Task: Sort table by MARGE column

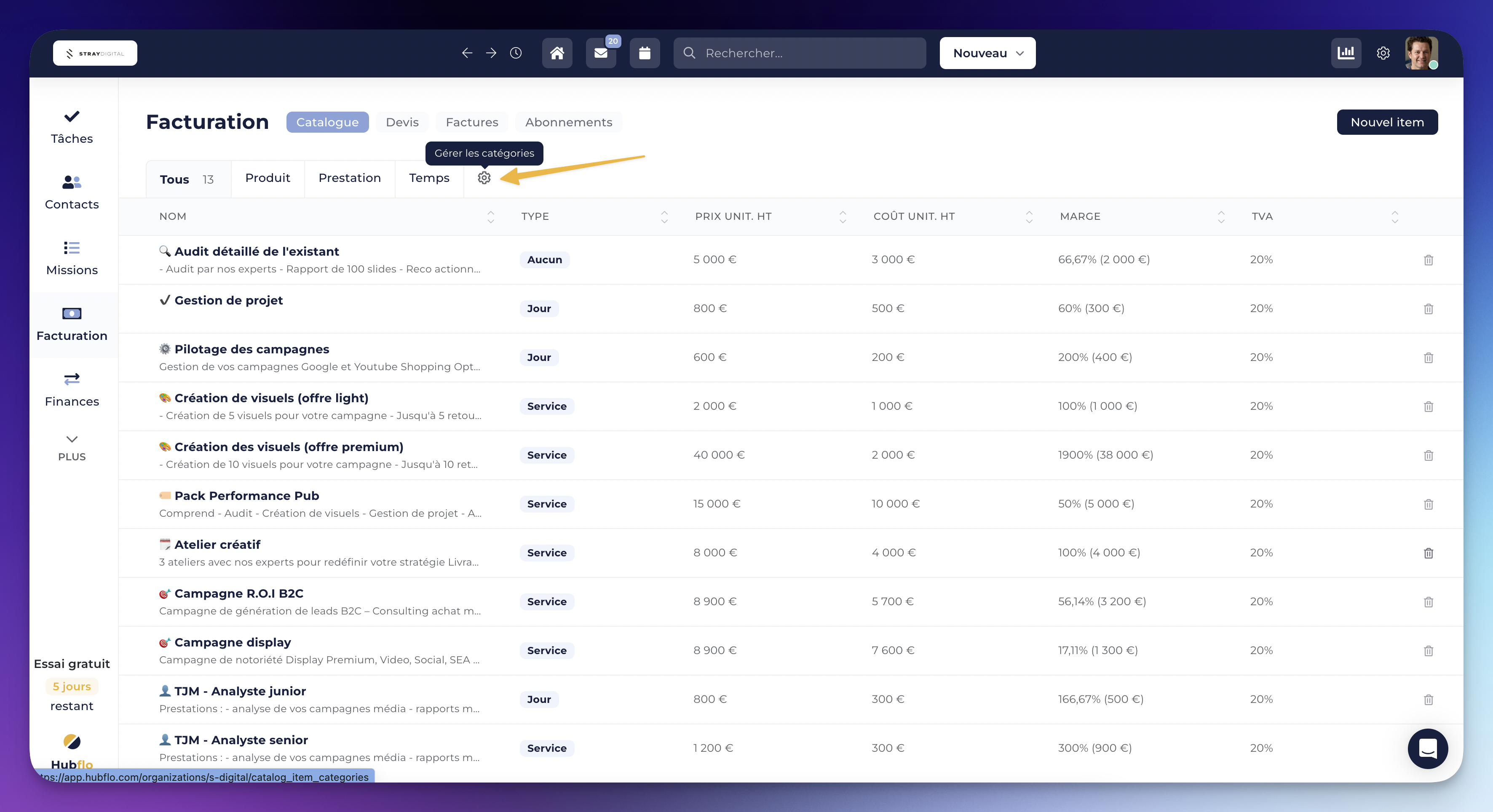Action: pos(1221,217)
